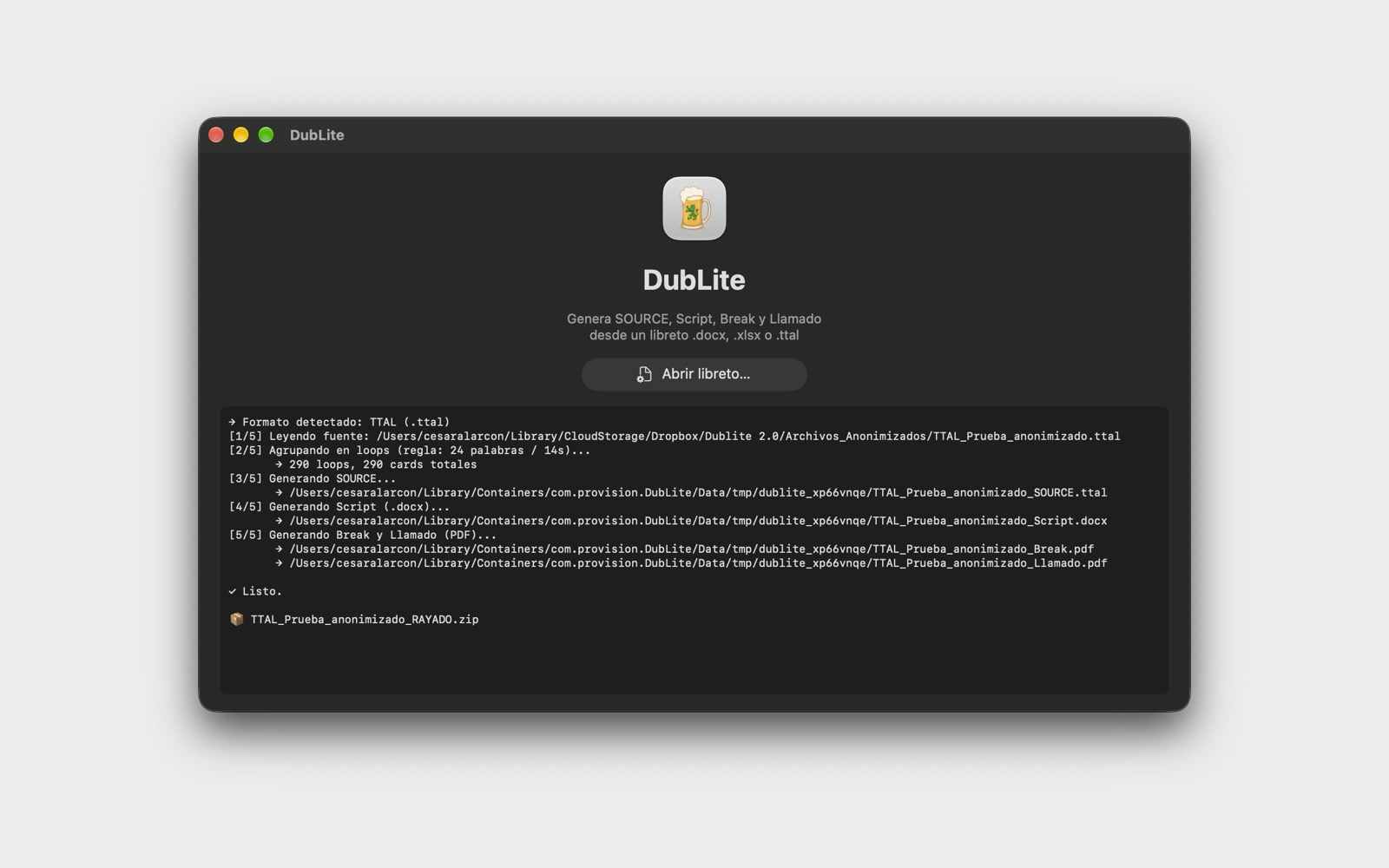Open a script with Abrir libreto button
The height and width of the screenshot is (868, 1389).
[x=694, y=374]
